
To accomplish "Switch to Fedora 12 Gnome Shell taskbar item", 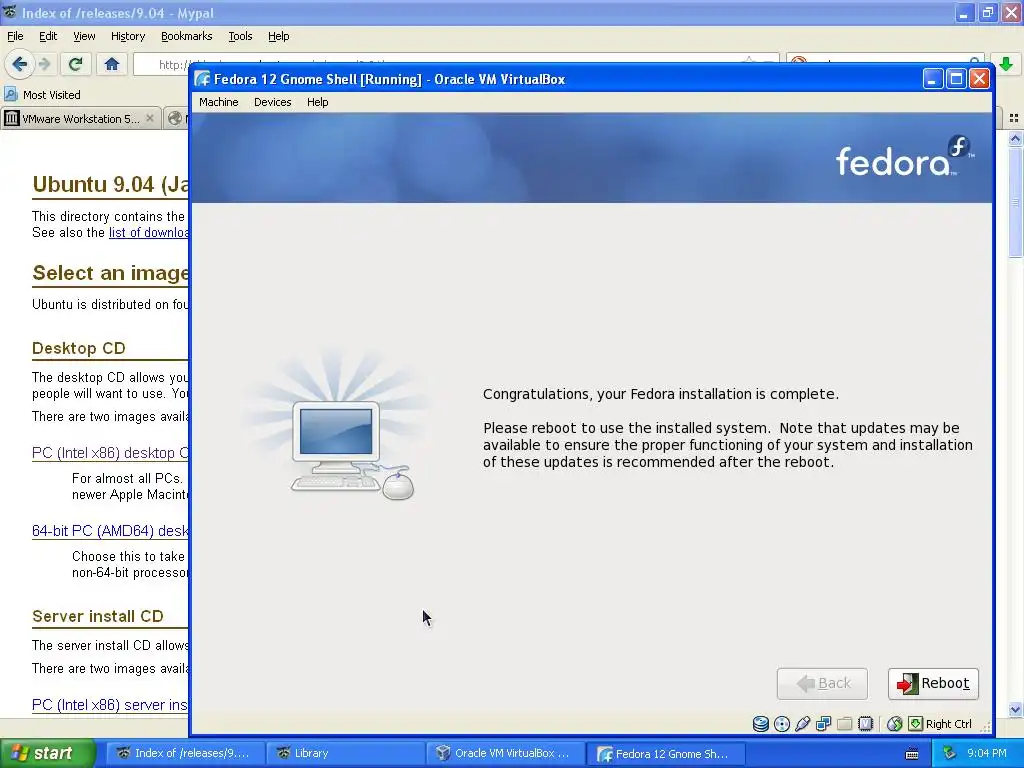I will (x=665, y=753).
